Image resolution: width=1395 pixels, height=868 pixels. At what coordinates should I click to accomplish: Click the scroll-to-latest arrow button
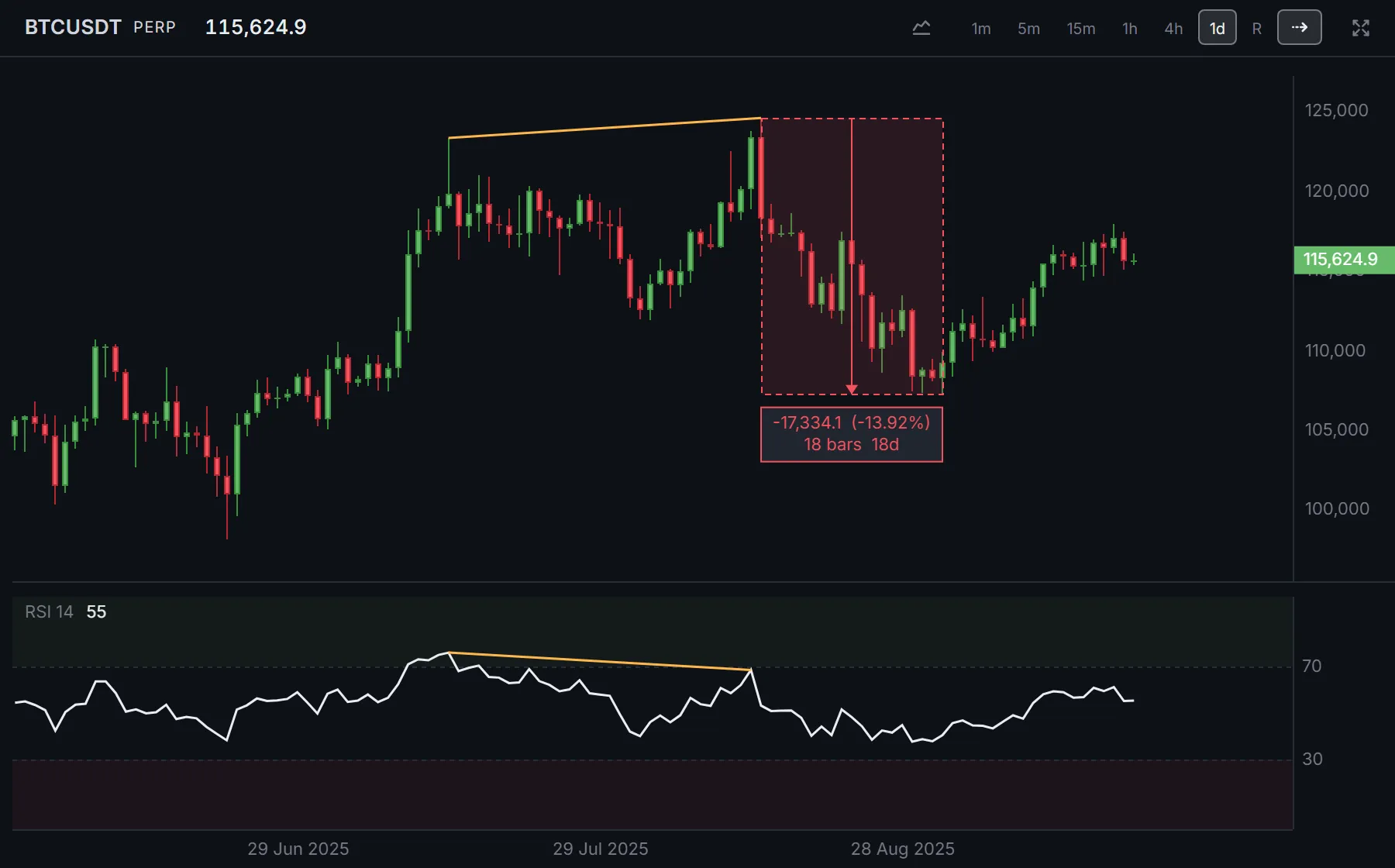point(1300,28)
